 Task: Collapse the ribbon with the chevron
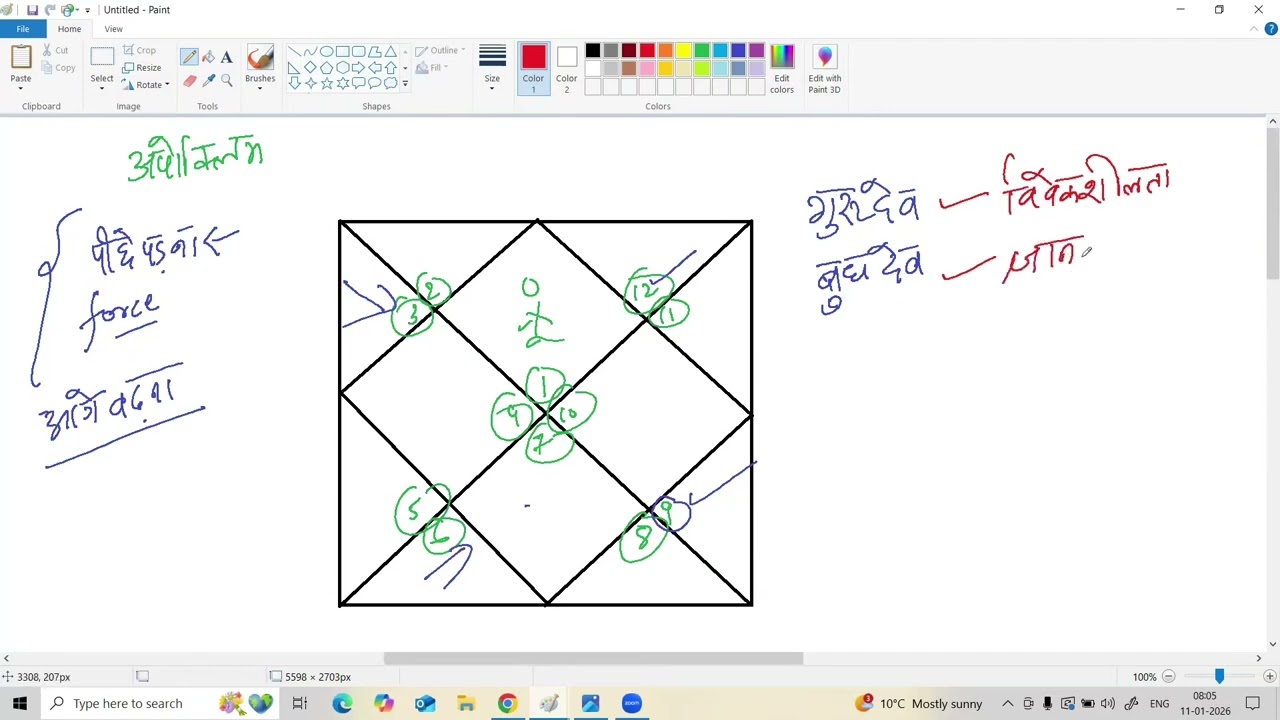tap(1255, 29)
